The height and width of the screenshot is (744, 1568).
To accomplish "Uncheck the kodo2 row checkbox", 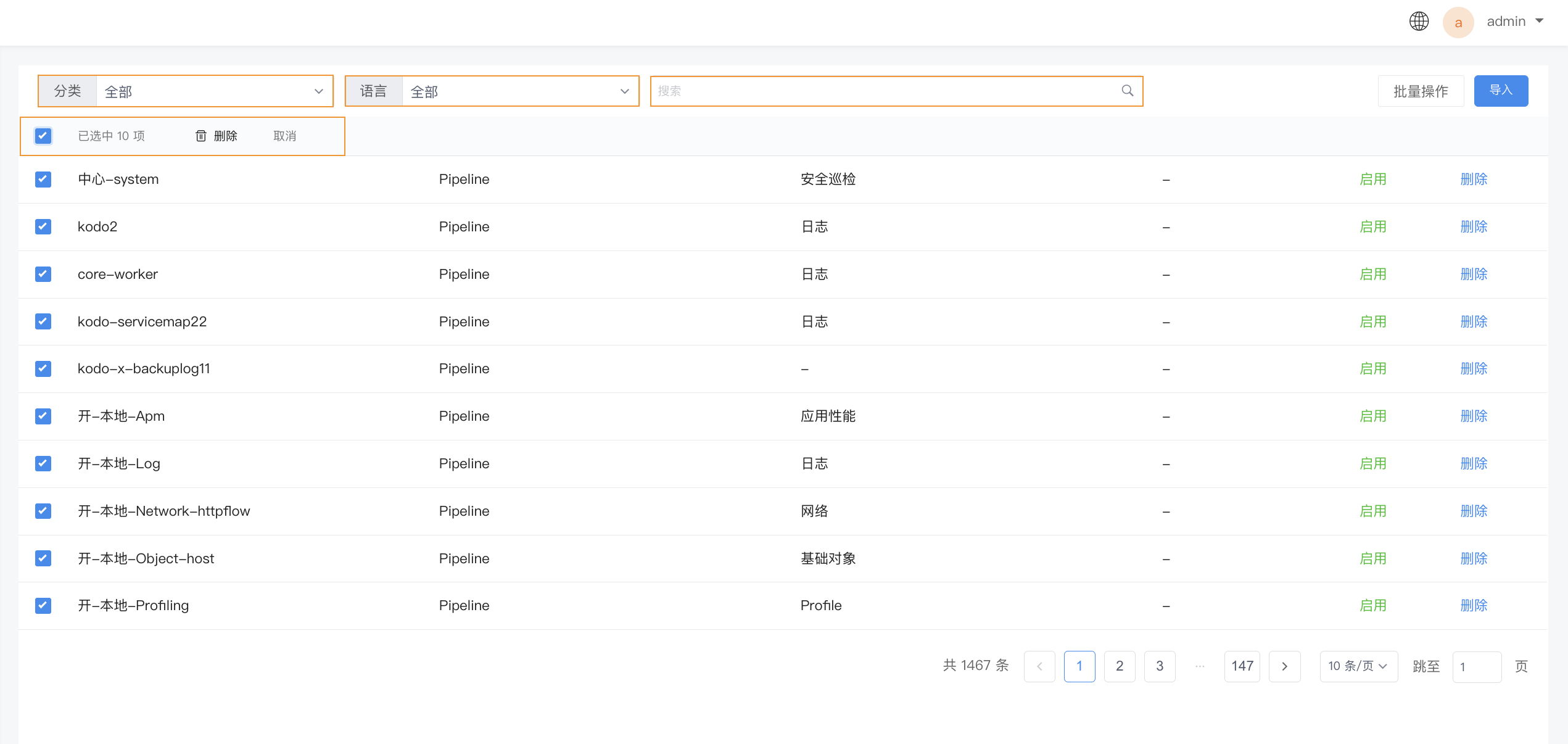I will (x=43, y=227).
